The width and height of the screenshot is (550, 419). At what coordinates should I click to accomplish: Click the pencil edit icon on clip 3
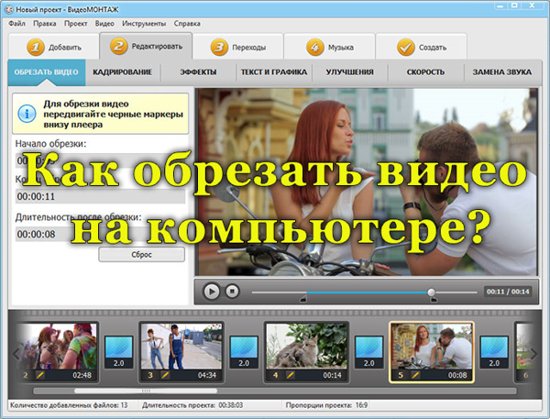click(165, 375)
